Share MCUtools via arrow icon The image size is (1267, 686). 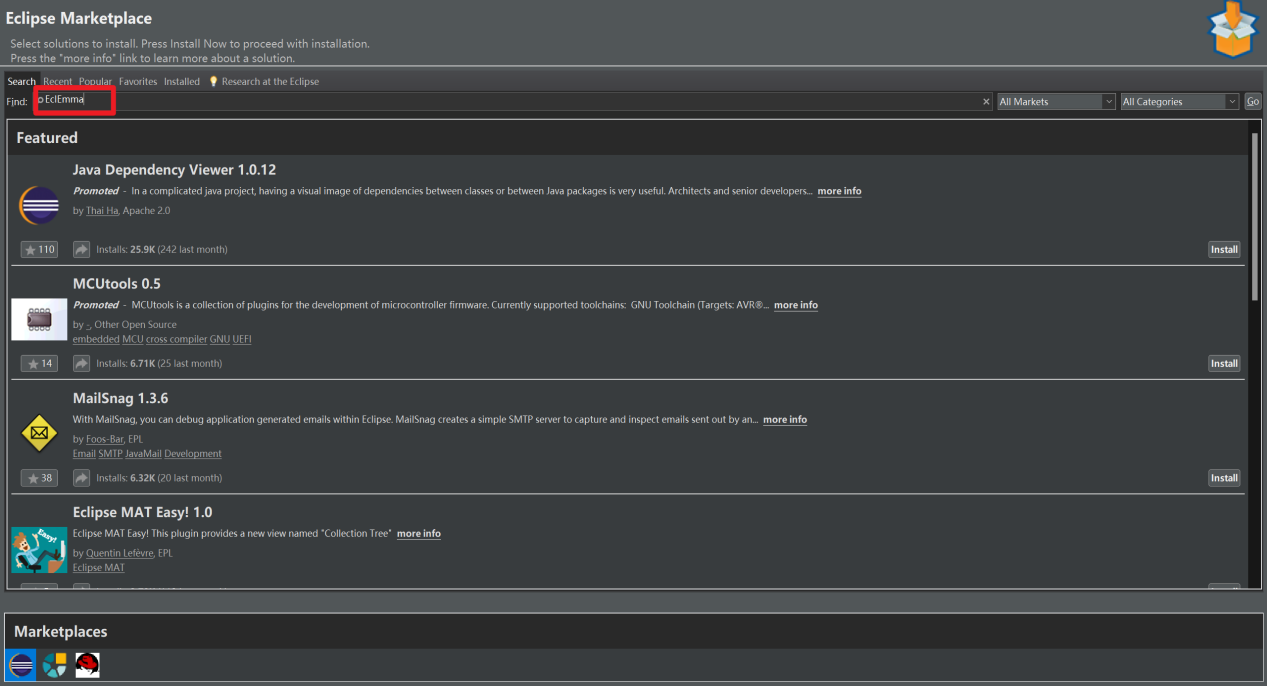(x=82, y=364)
